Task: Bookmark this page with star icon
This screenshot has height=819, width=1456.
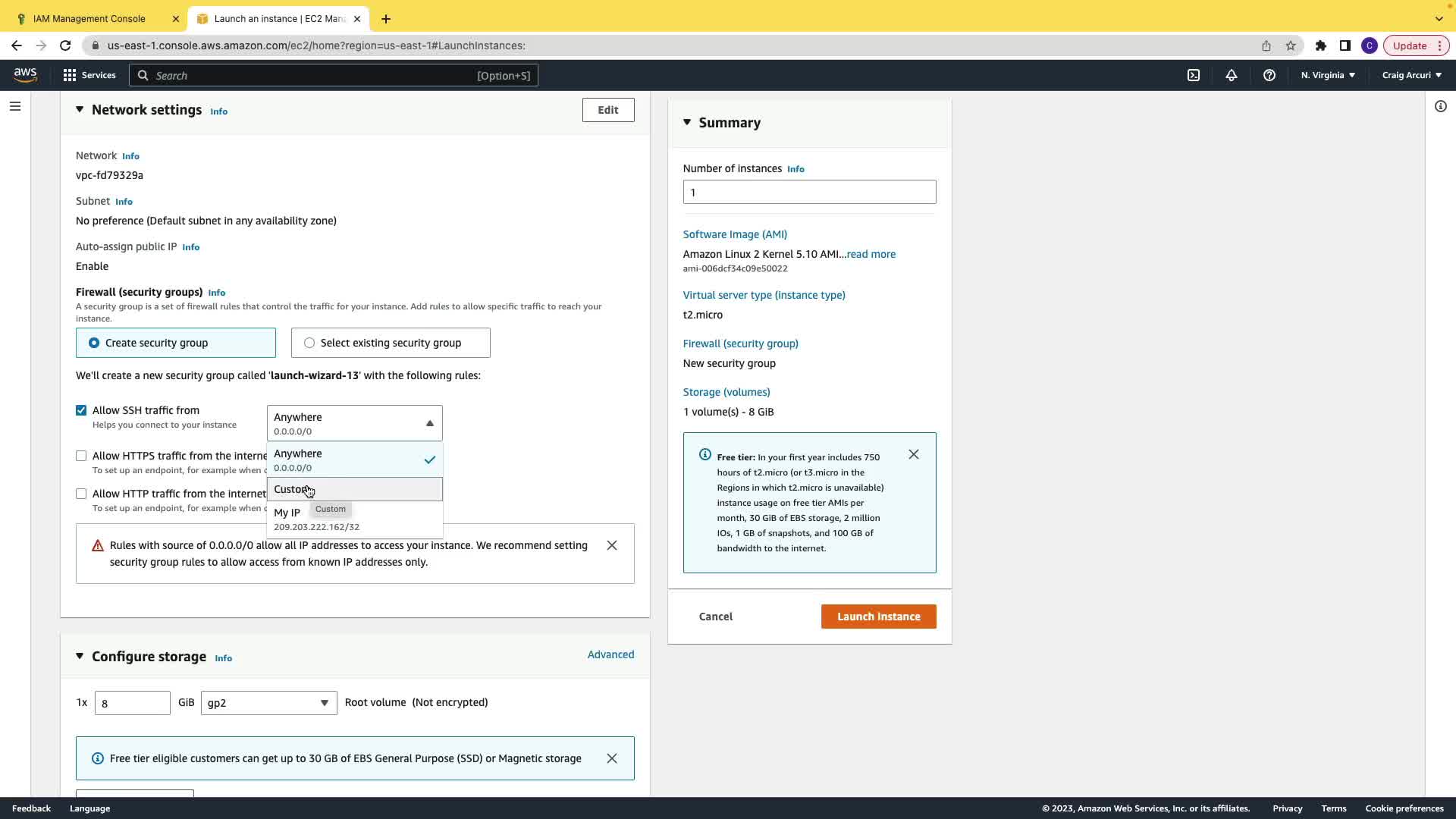Action: [1291, 45]
